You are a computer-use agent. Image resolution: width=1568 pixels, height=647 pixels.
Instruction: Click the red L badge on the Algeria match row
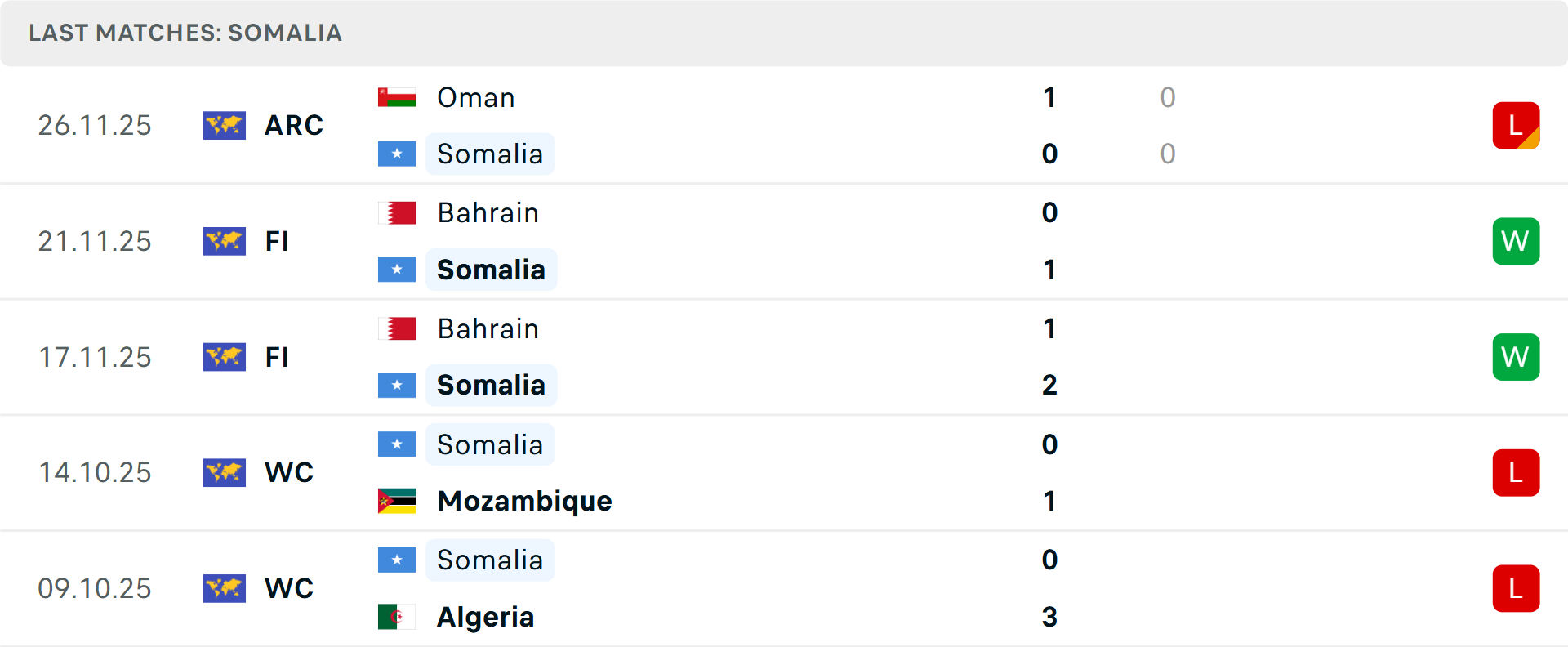[x=1516, y=588]
